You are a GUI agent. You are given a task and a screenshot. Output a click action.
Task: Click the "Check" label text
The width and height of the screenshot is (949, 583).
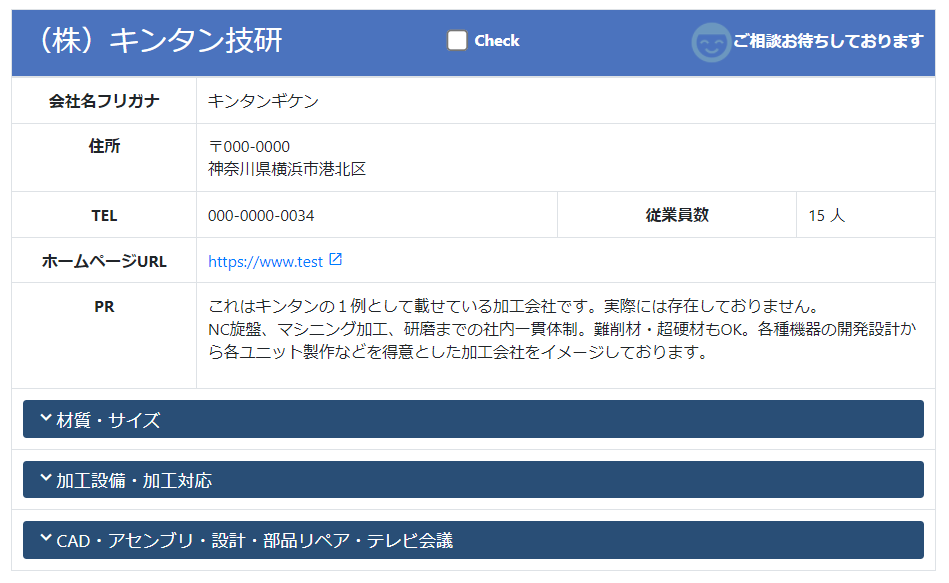pos(496,41)
